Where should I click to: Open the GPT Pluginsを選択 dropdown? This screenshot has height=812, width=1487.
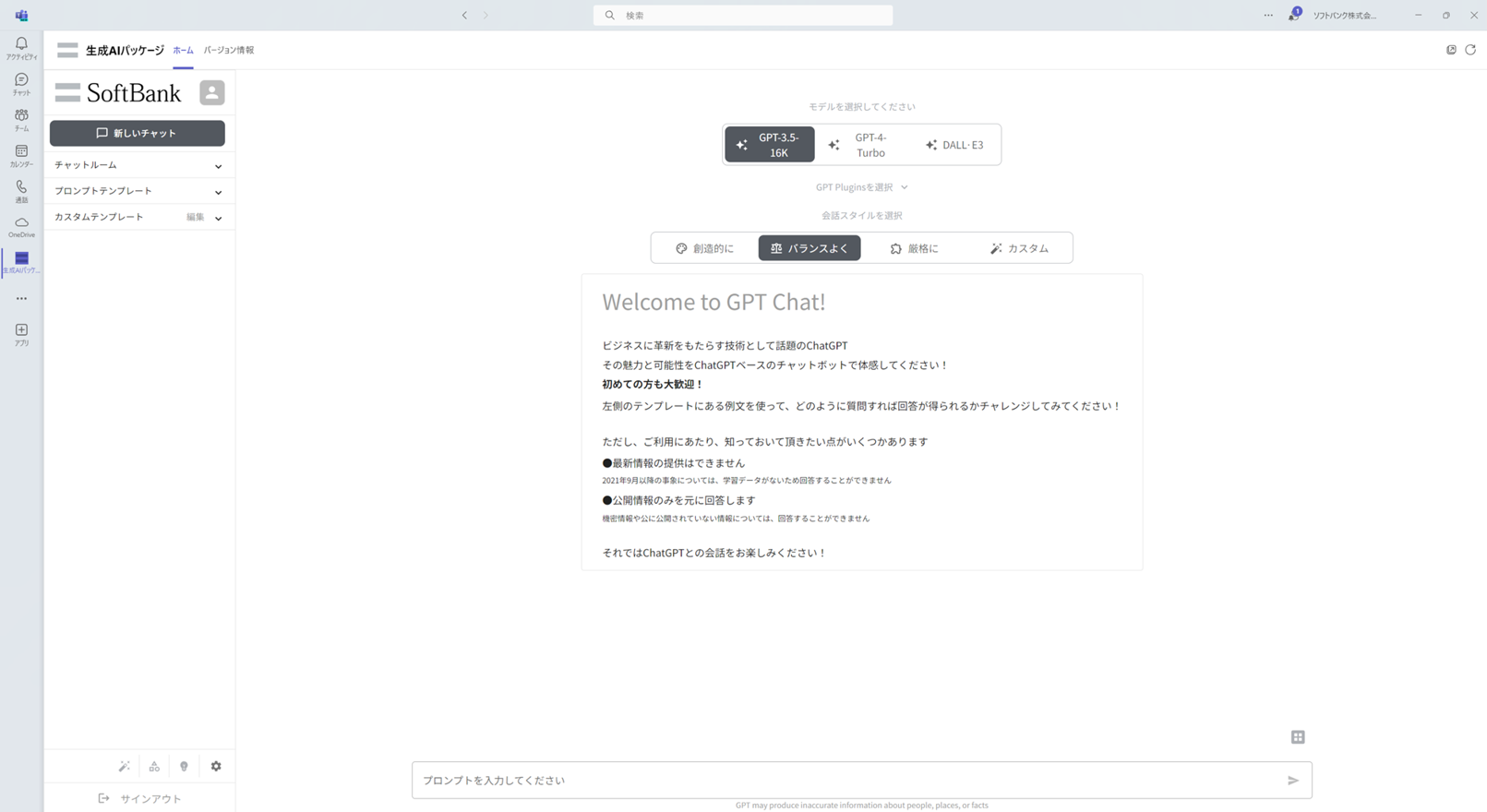tap(861, 187)
